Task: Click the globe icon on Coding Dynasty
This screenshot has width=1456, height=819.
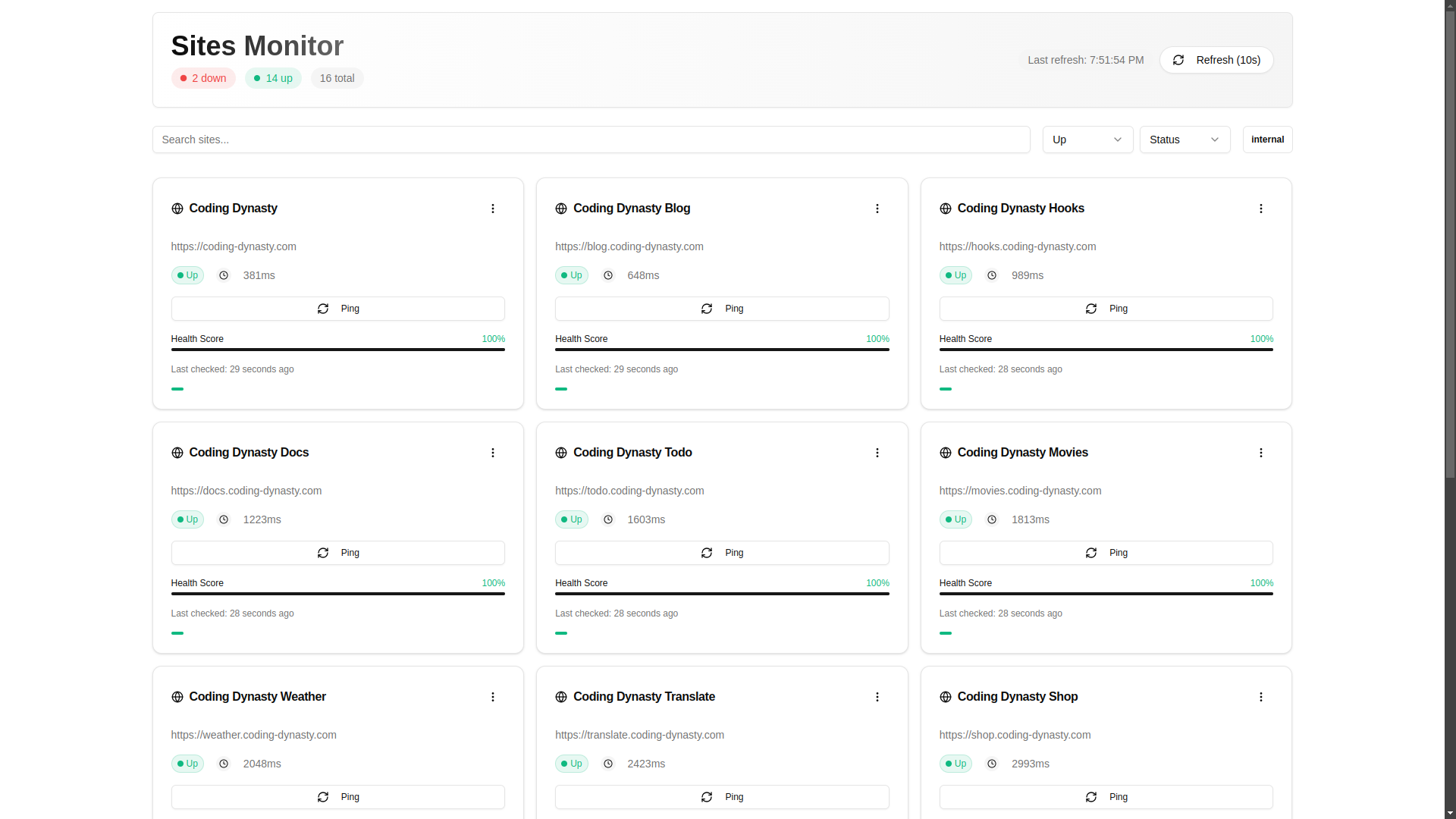Action: point(177,208)
